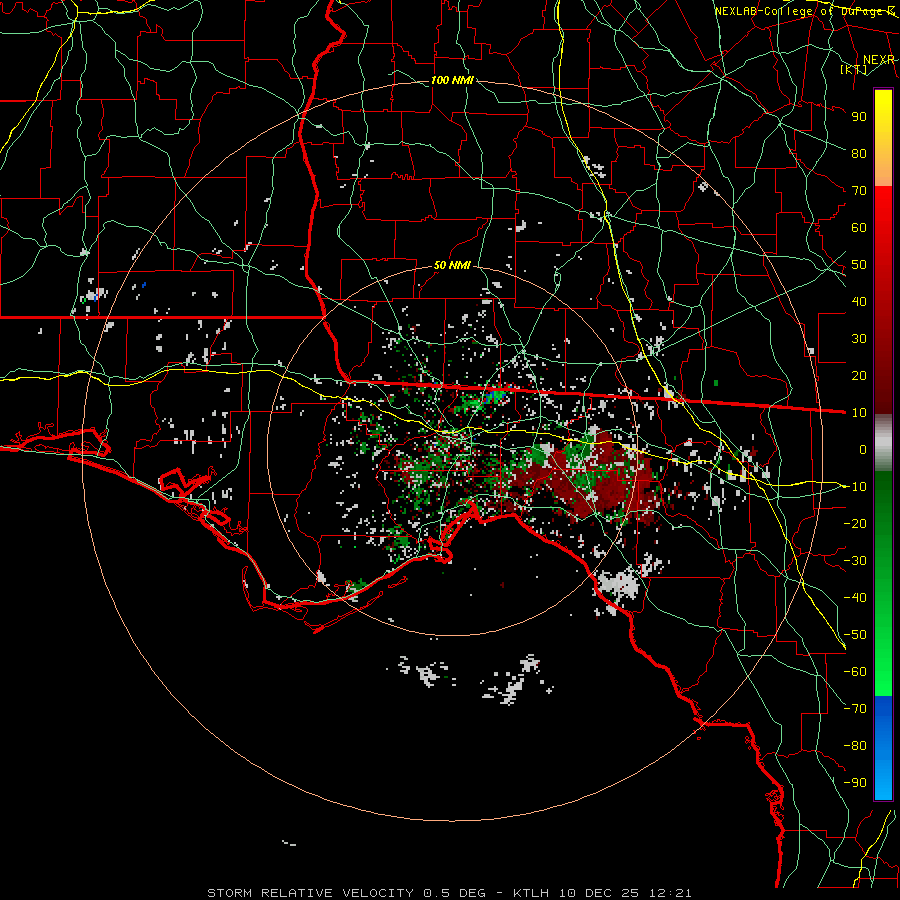Click "0.5 DEG" elevation angle in footer
Screen dimensions: 900x900
coord(454,893)
